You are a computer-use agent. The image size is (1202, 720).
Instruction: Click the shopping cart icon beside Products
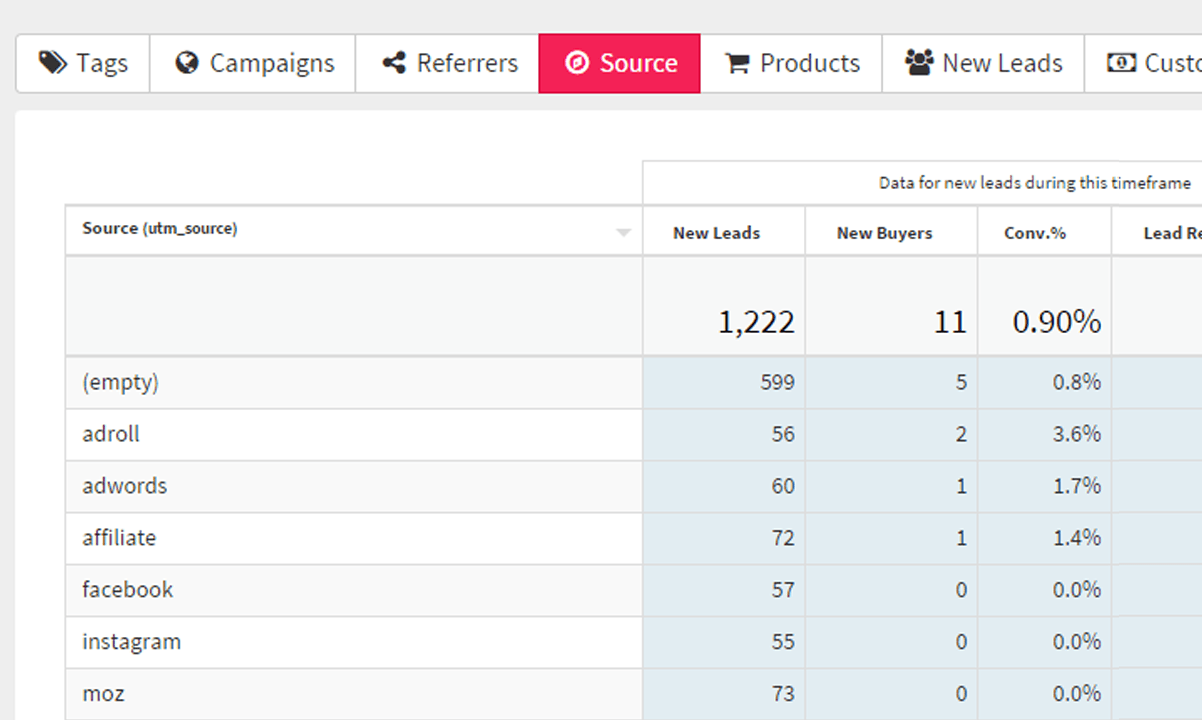(737, 63)
